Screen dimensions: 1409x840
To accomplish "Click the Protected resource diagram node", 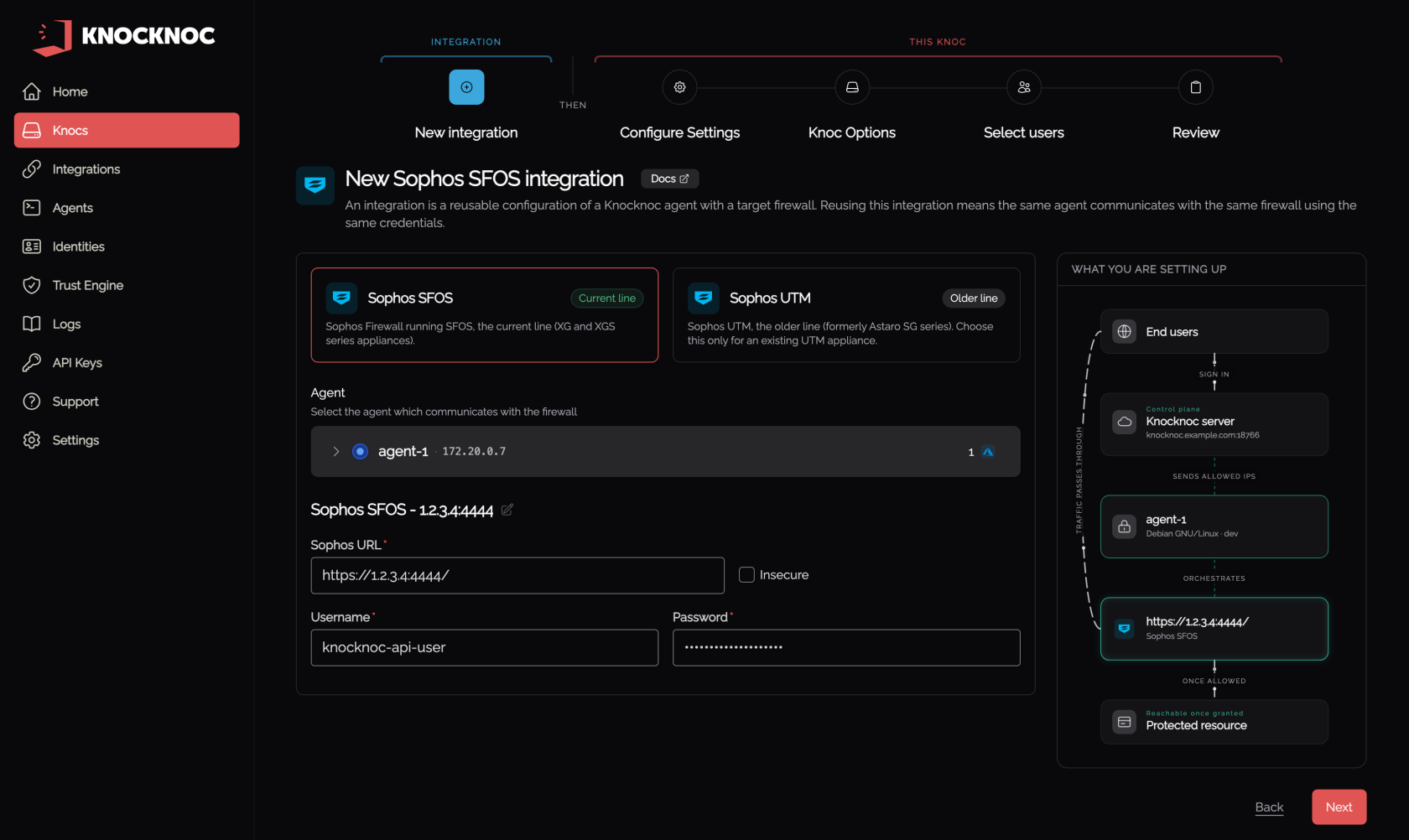I will click(x=1214, y=722).
